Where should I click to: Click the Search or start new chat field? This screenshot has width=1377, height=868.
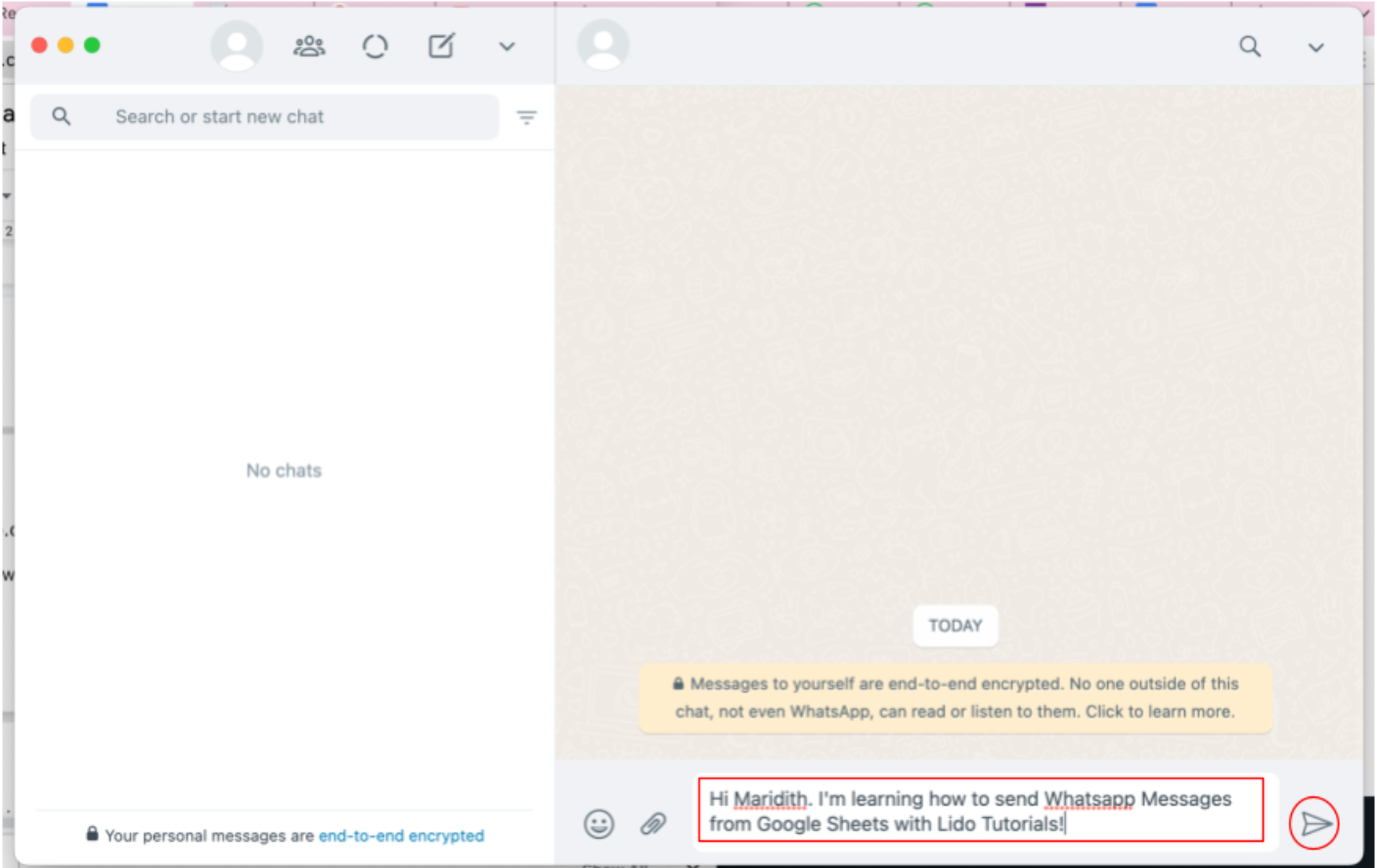(x=264, y=117)
